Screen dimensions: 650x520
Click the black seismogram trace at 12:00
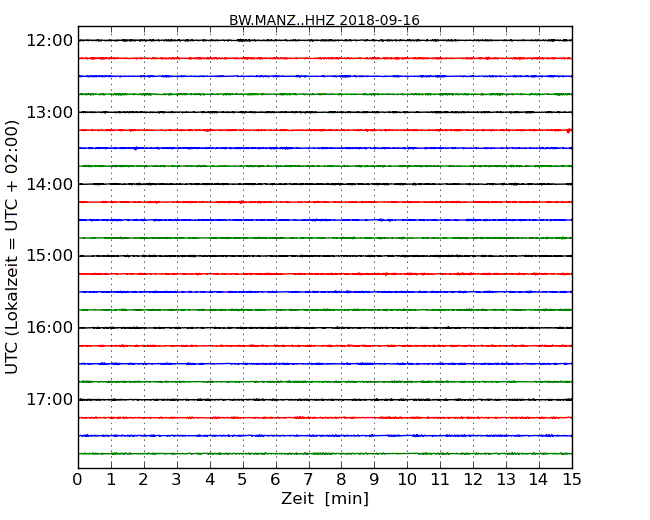click(325, 40)
